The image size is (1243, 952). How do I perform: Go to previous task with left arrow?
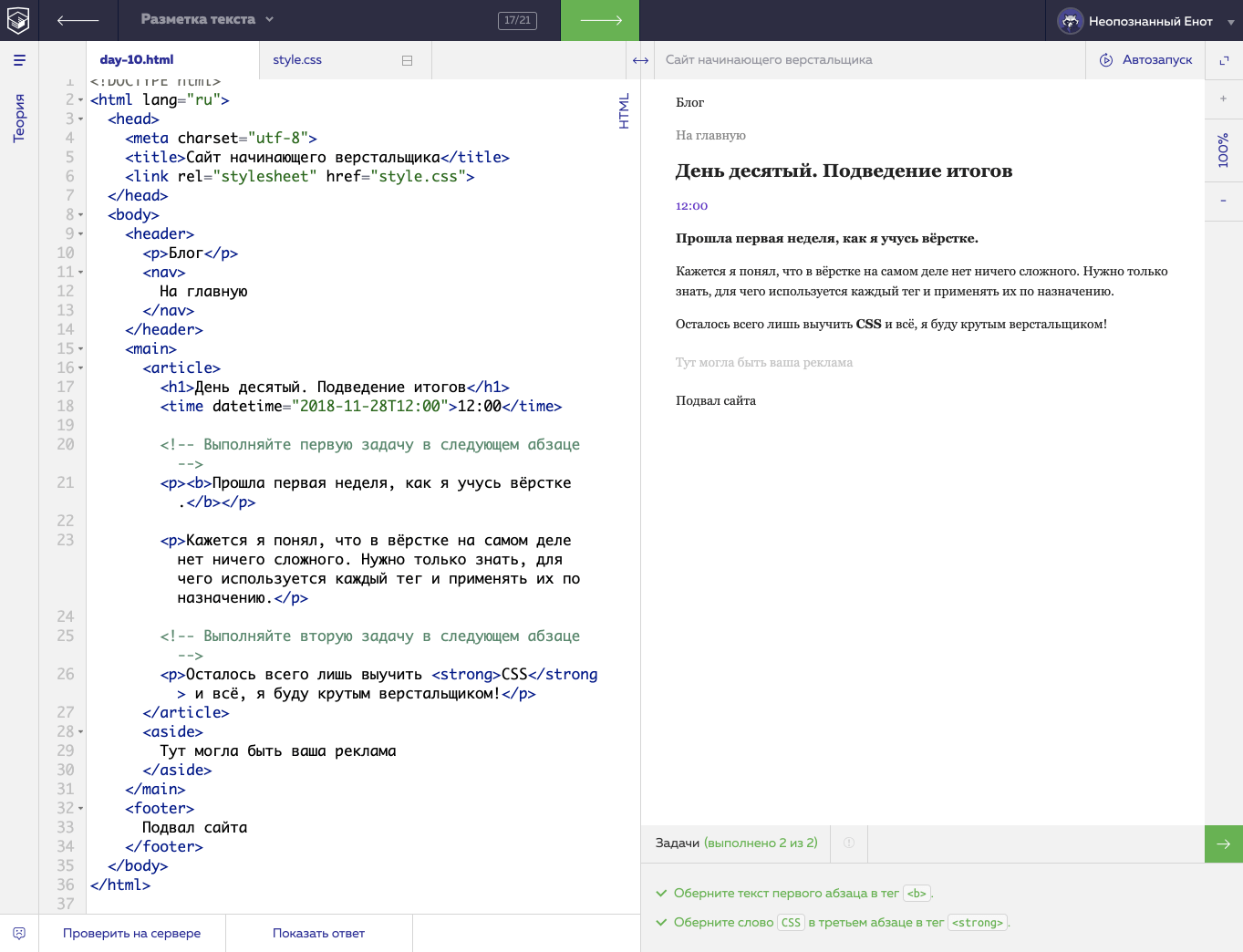(78, 20)
